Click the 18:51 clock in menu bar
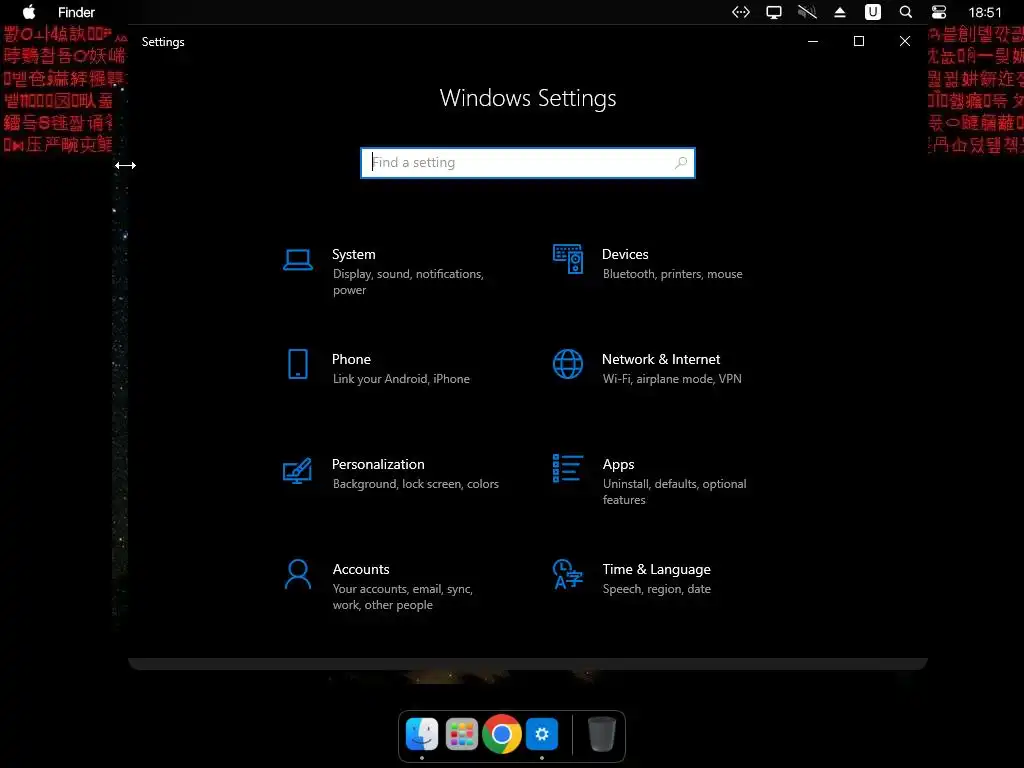 click(985, 12)
